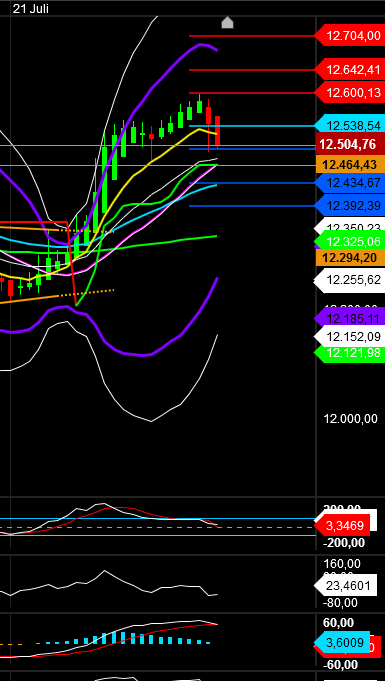The width and height of the screenshot is (385, 681).
Task: Select the green price label 12.121,98
Action: tap(350, 353)
